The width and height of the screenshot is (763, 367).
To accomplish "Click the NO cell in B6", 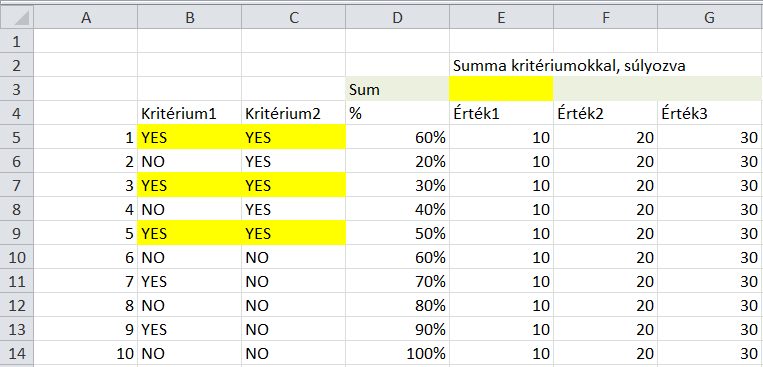I will (190, 161).
